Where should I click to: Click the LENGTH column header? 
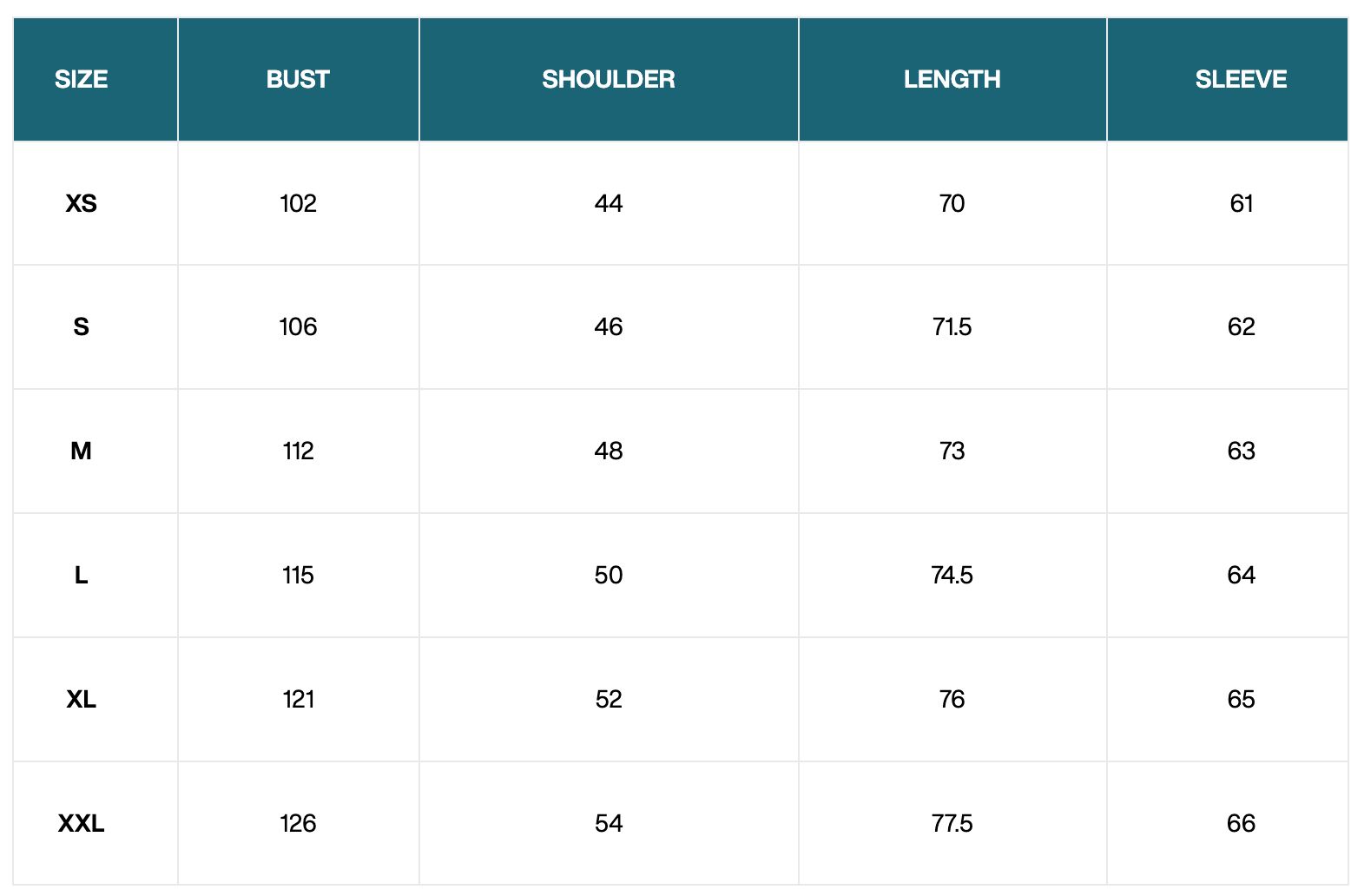(x=952, y=79)
